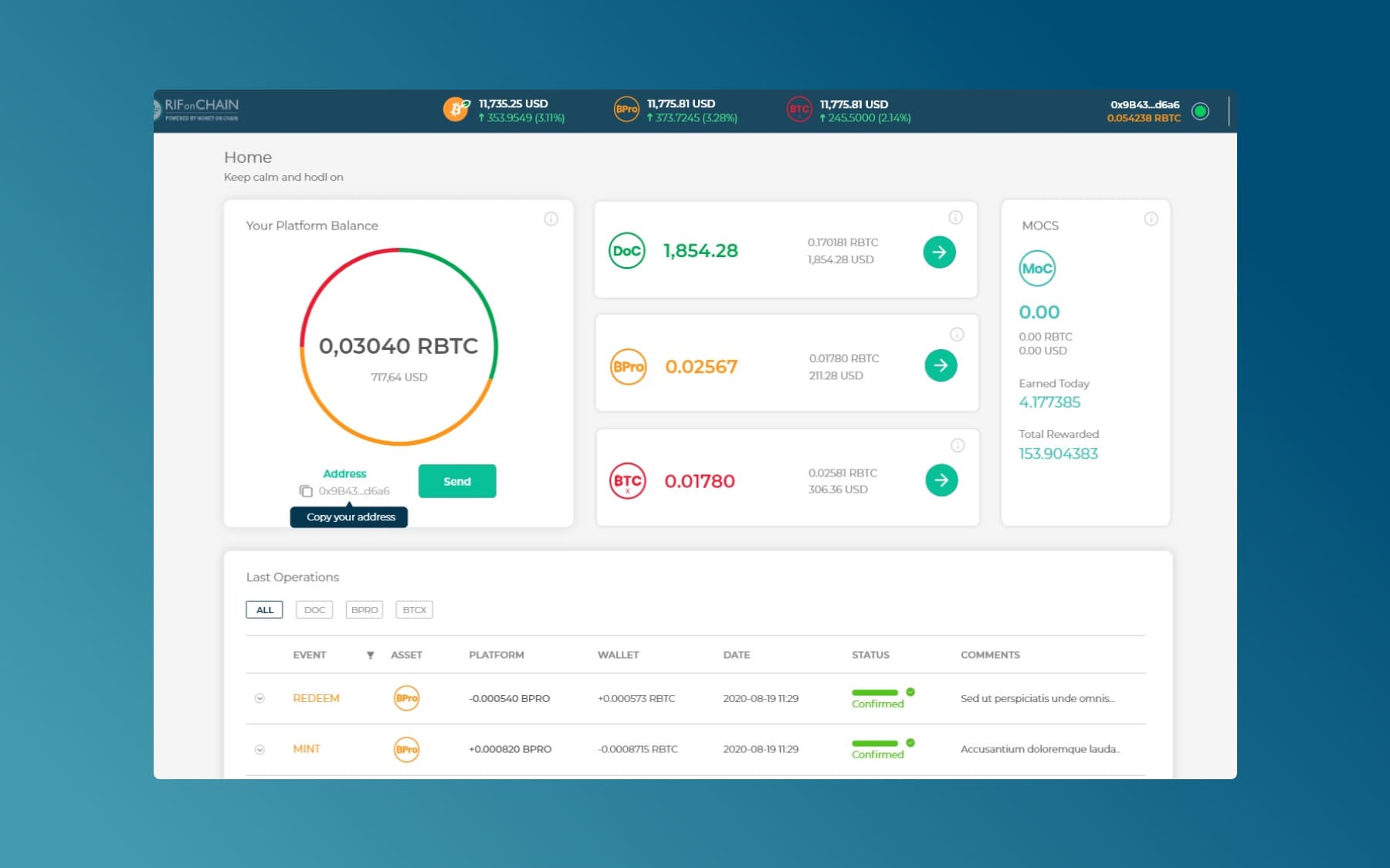Open info icon on Platform Balance card
The image size is (1390, 868).
[x=551, y=219]
